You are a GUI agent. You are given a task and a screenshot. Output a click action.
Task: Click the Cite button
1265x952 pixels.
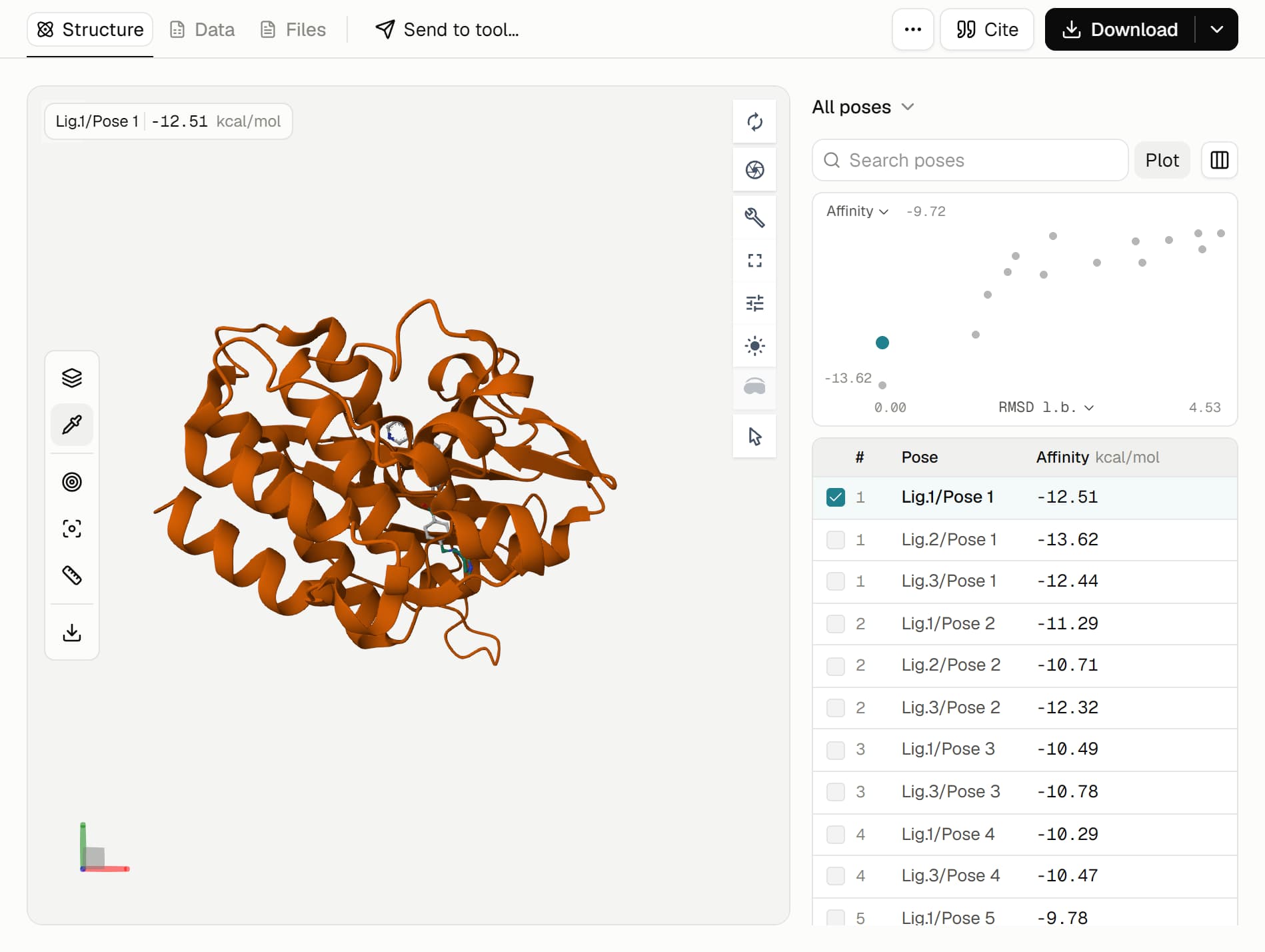coord(986,29)
